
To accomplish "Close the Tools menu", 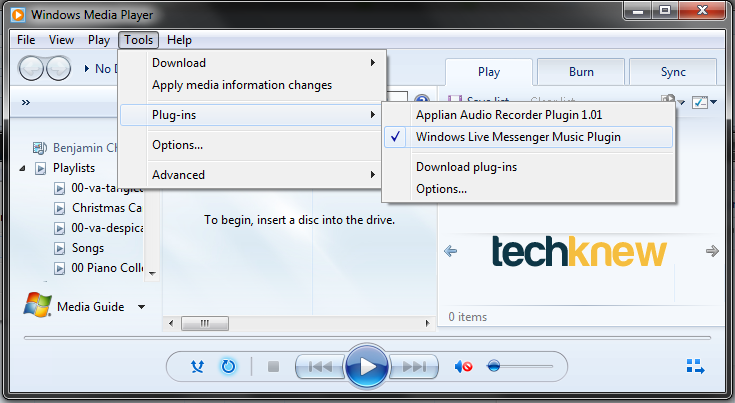I will coord(138,40).
